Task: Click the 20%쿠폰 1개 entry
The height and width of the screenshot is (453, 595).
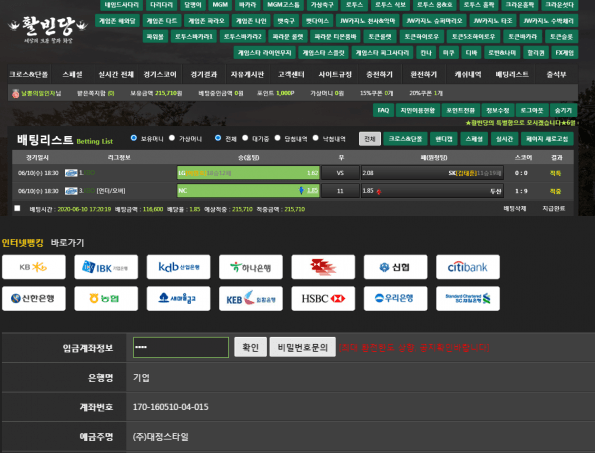Action: click(x=426, y=93)
